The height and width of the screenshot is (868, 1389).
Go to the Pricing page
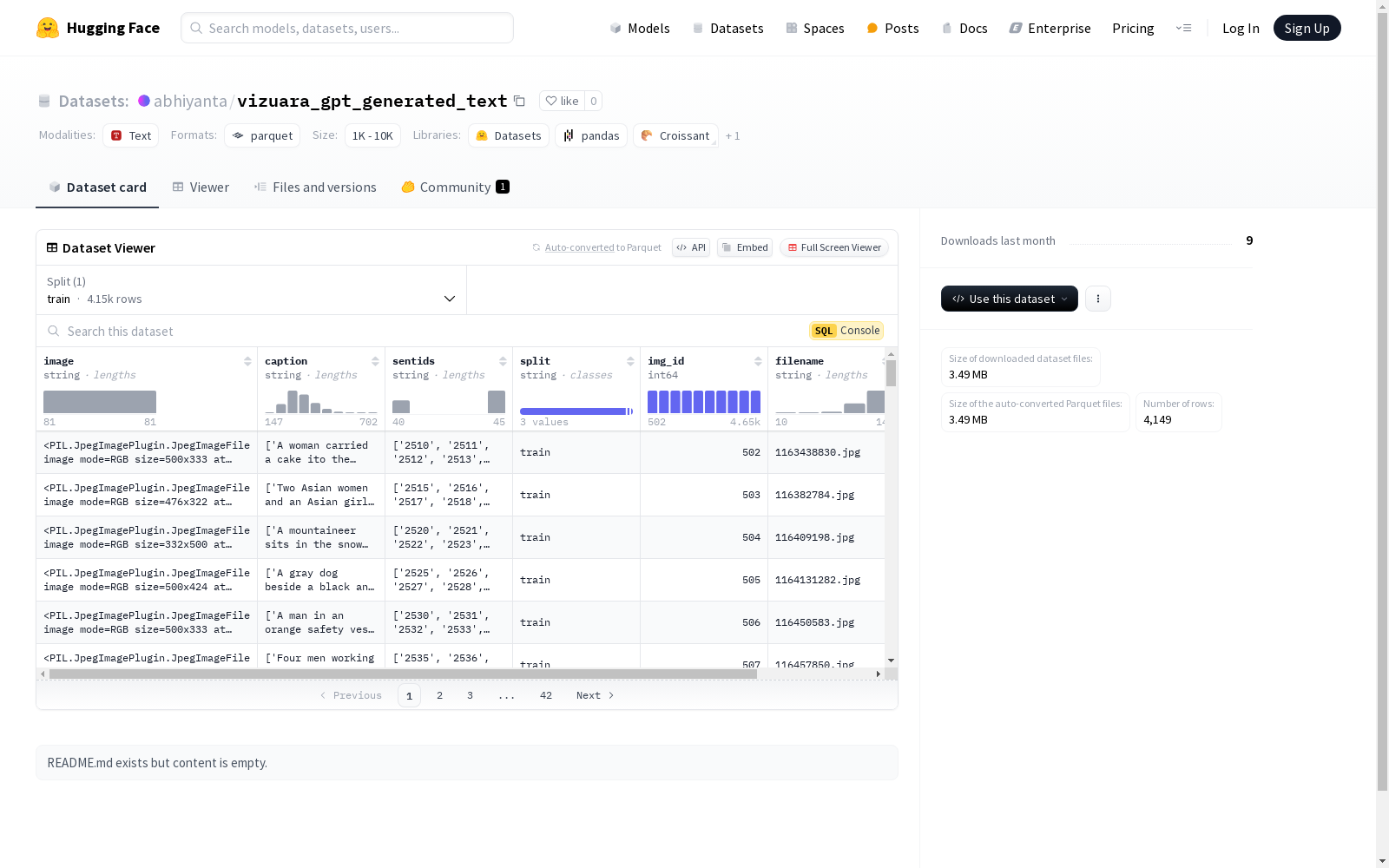[x=1133, y=28]
